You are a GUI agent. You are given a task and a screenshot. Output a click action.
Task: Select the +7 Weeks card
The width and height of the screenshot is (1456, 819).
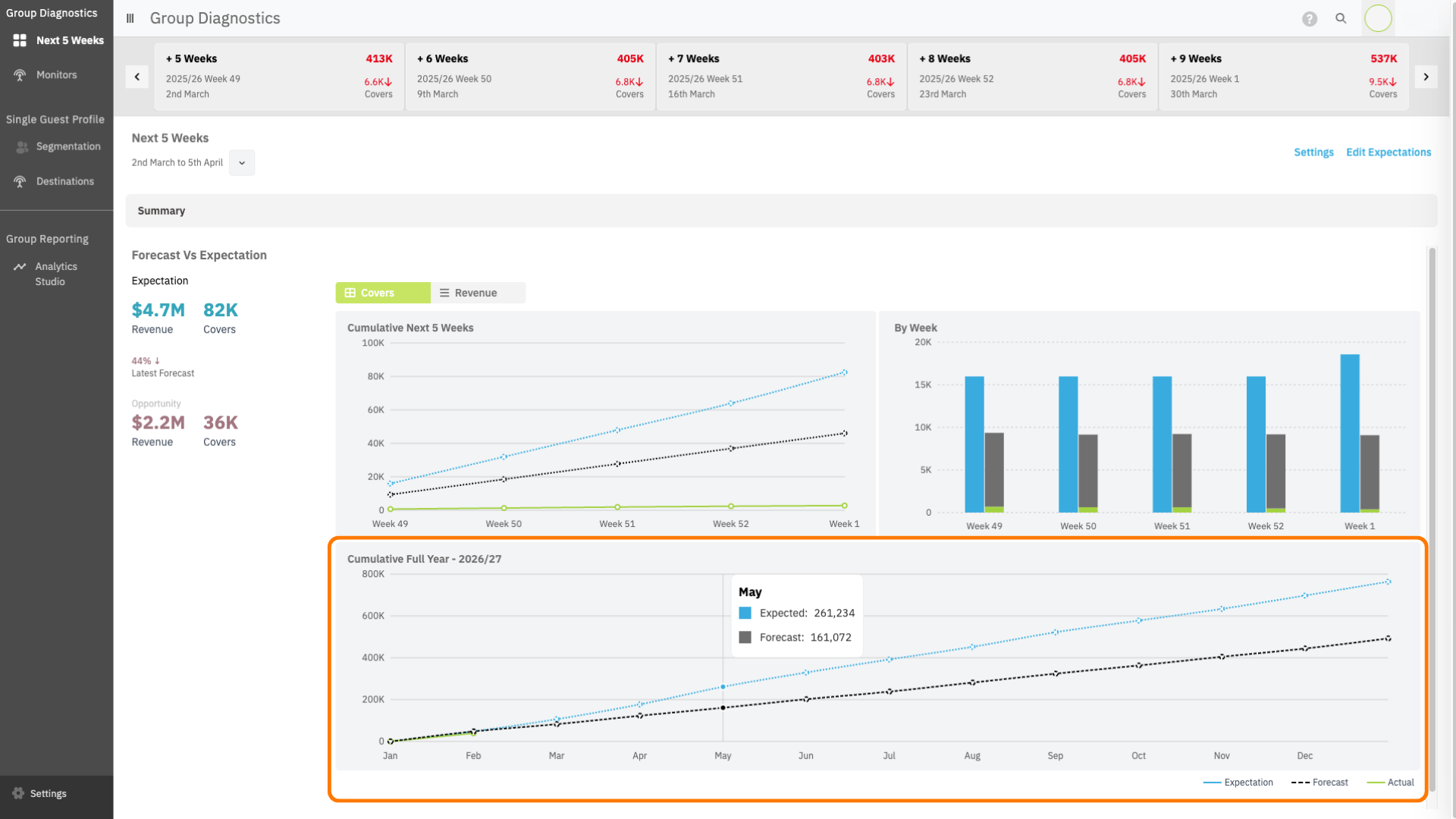[x=781, y=76]
